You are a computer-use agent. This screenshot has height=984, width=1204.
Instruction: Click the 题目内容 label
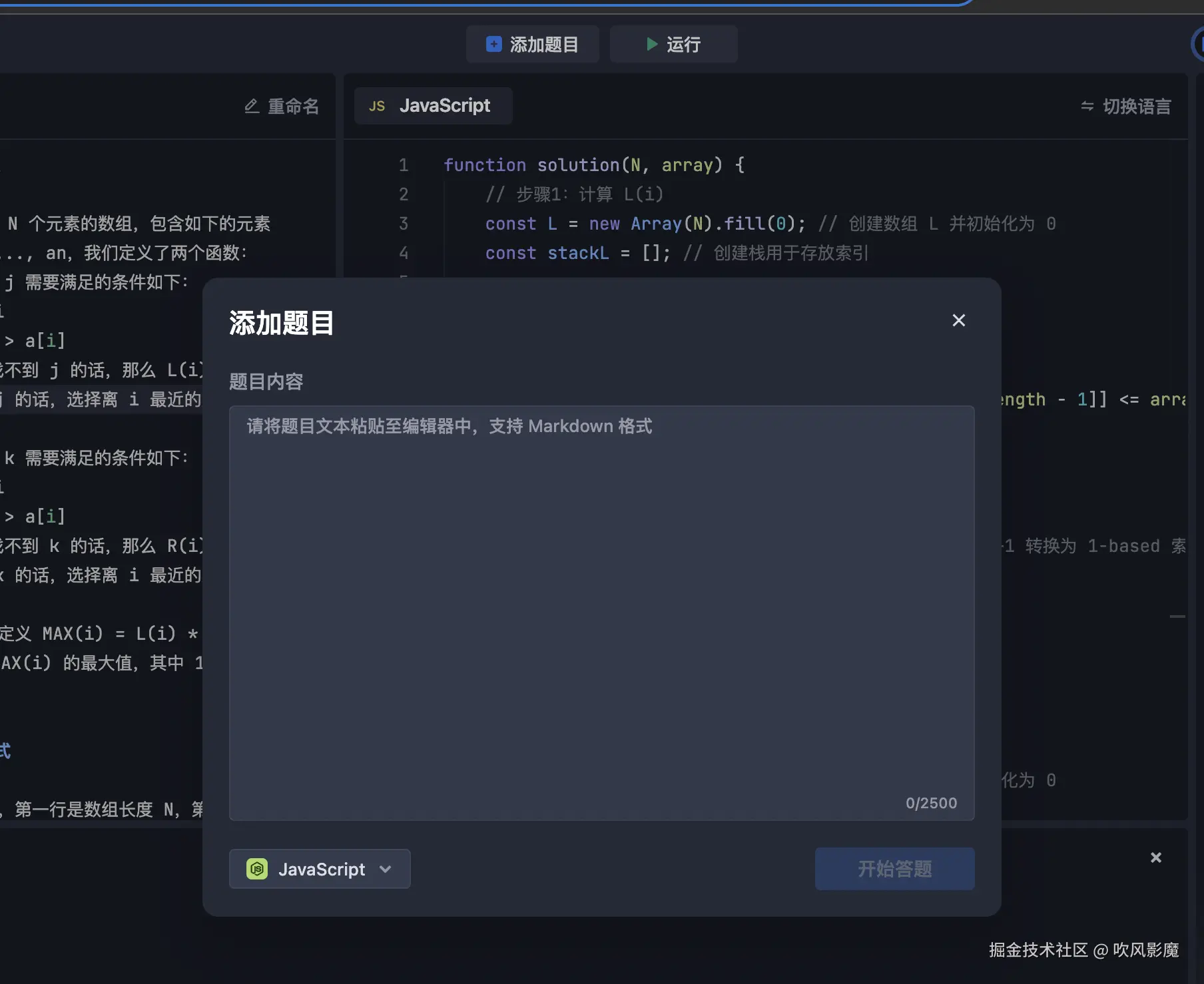[x=266, y=381]
